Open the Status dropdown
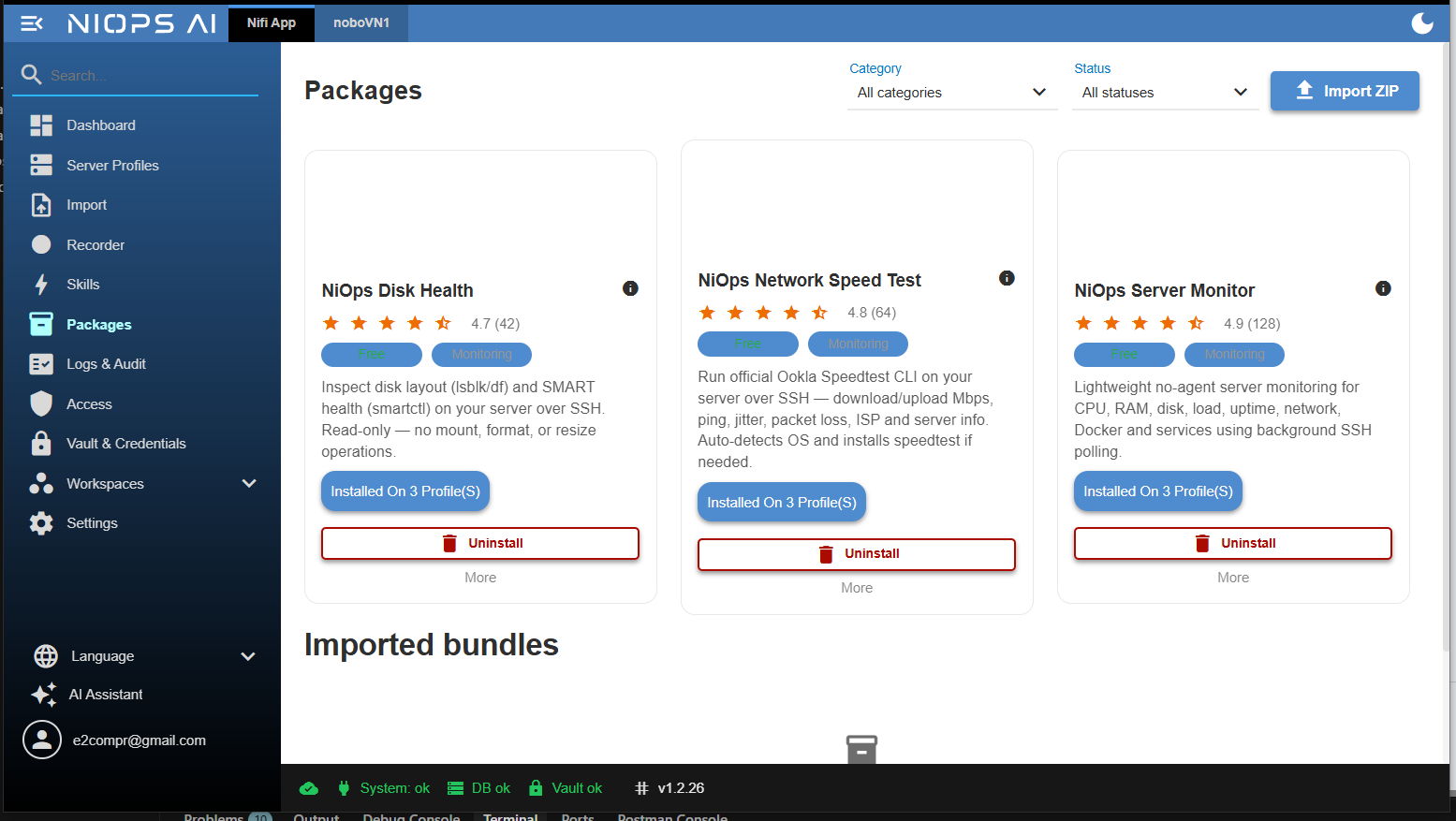Image resolution: width=1456 pixels, height=821 pixels. click(x=1166, y=93)
